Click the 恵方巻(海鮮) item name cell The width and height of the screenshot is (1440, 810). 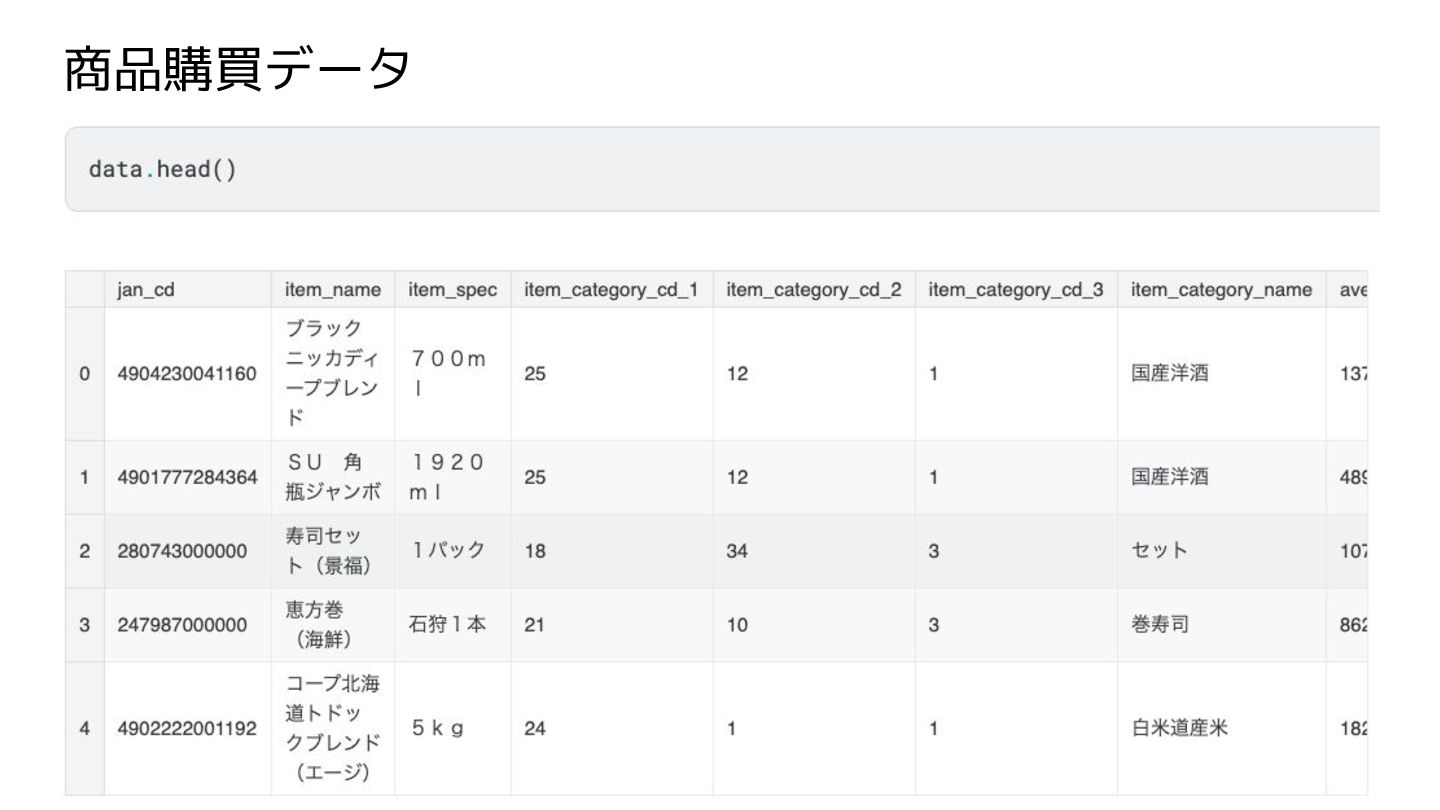pyautogui.click(x=332, y=625)
